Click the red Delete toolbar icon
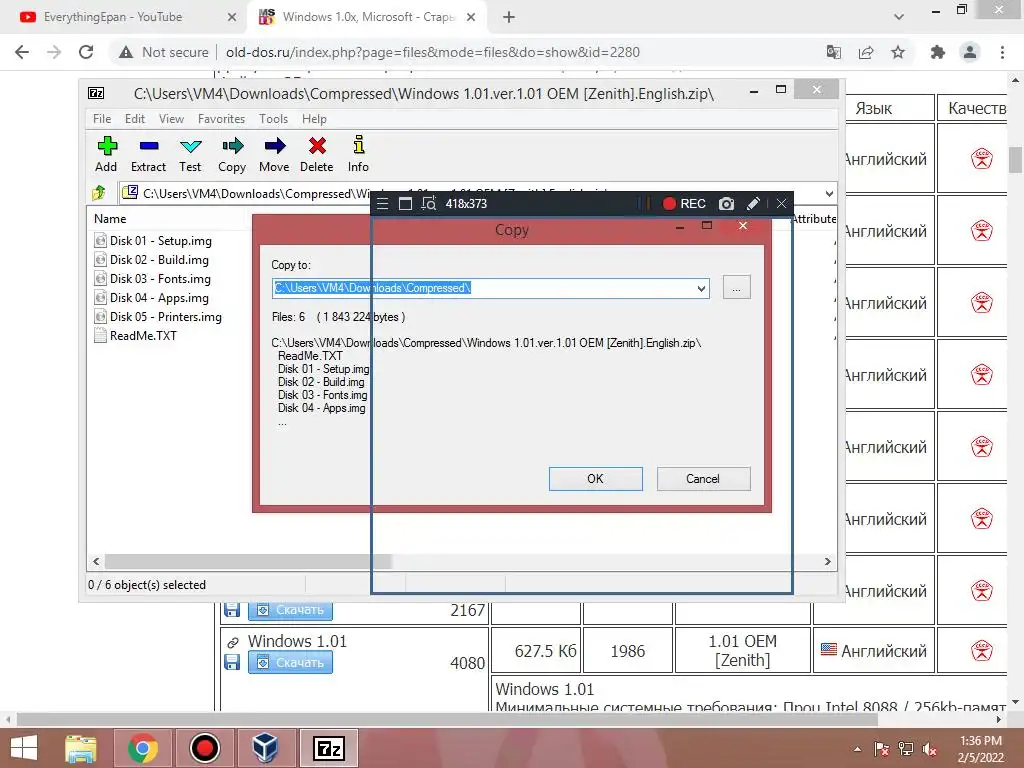Viewport: 1024px width, 768px height. point(317,154)
